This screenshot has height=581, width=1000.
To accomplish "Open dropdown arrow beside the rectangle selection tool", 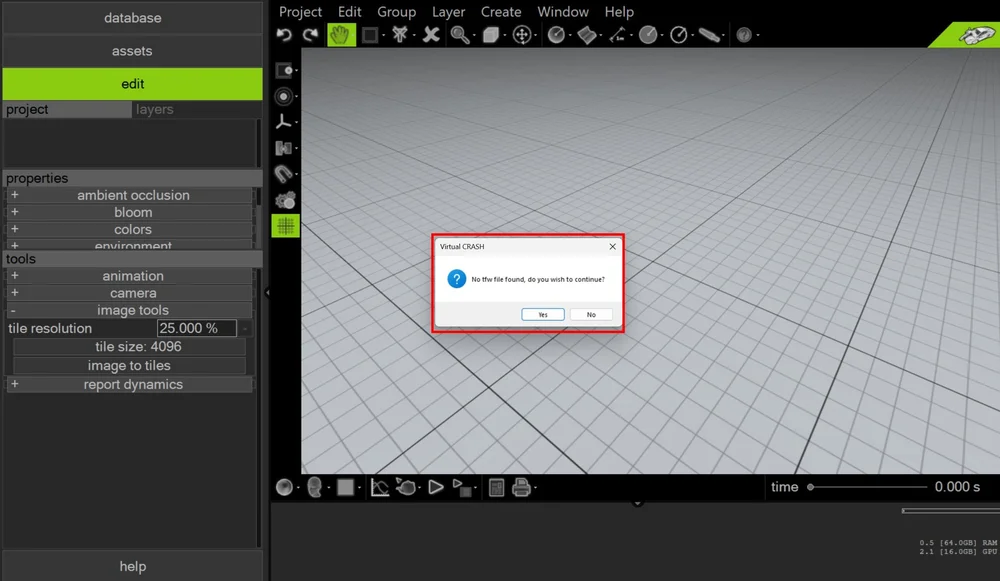I will (x=383, y=36).
